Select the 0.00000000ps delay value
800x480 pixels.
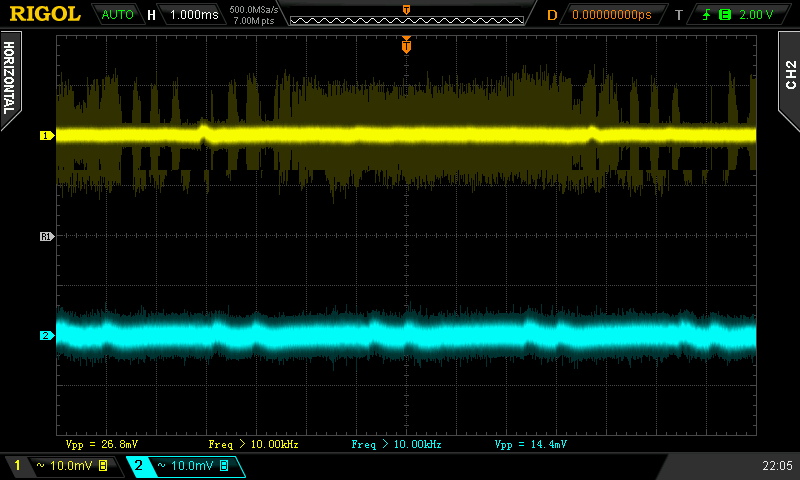pos(612,15)
